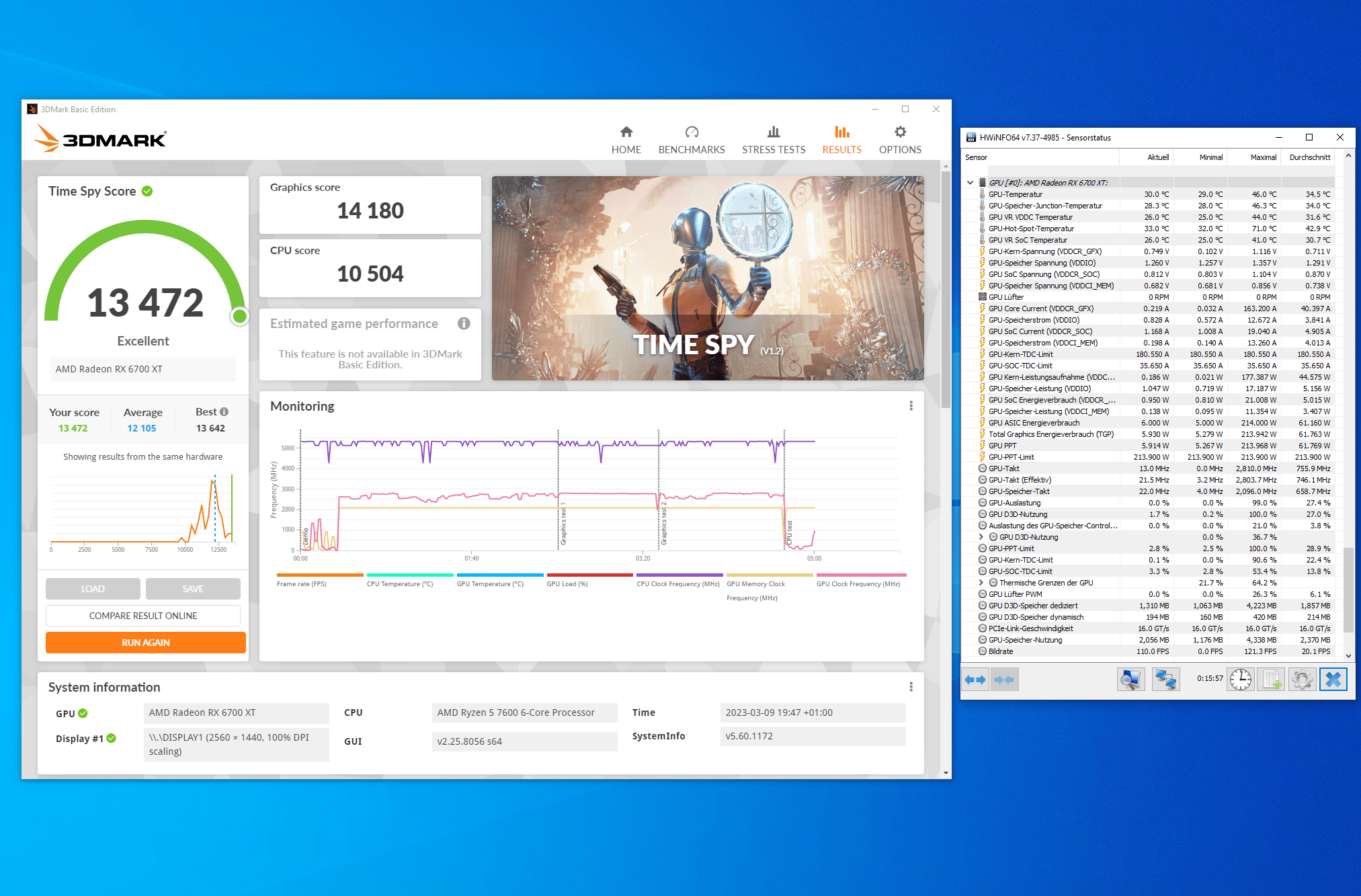The width and height of the screenshot is (1361, 896).
Task: Click the HWiNFO scrollbar down arrow
Action: pos(1348,655)
